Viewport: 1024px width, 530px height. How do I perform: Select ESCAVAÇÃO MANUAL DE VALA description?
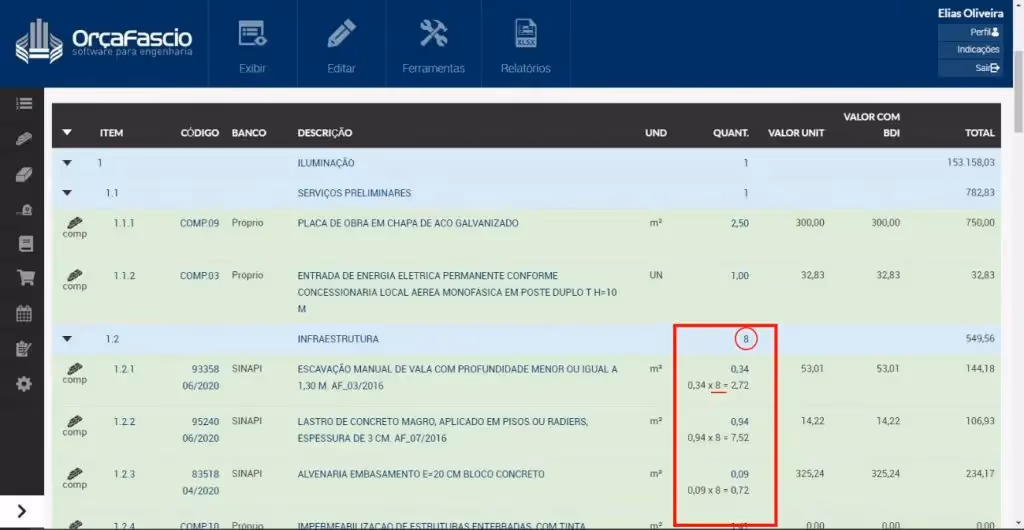(x=457, y=377)
